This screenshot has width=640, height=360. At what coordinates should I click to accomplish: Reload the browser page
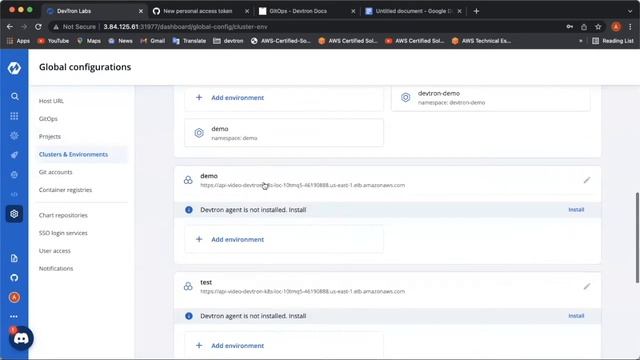(38, 27)
